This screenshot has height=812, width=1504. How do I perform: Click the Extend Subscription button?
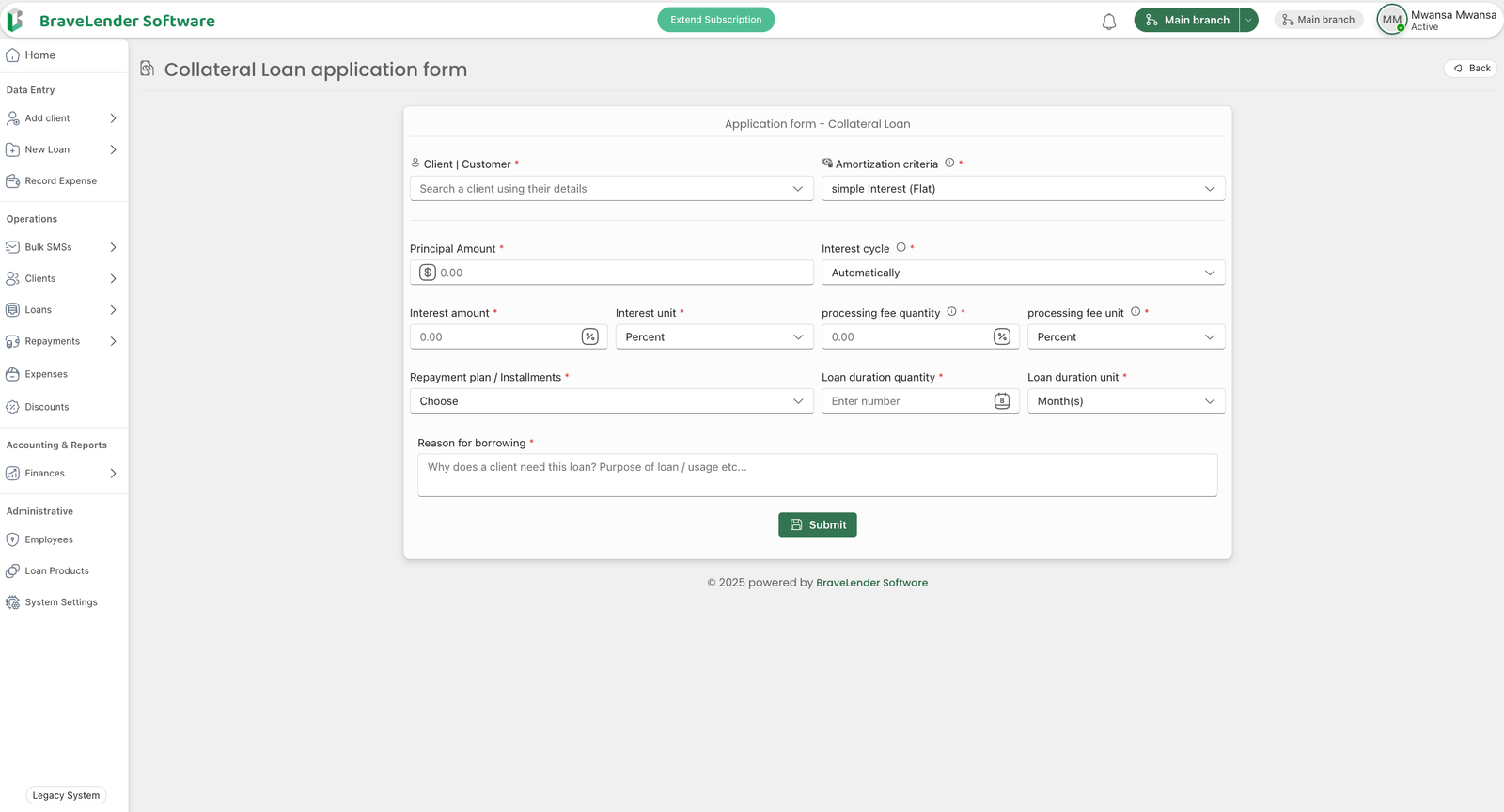715,20
